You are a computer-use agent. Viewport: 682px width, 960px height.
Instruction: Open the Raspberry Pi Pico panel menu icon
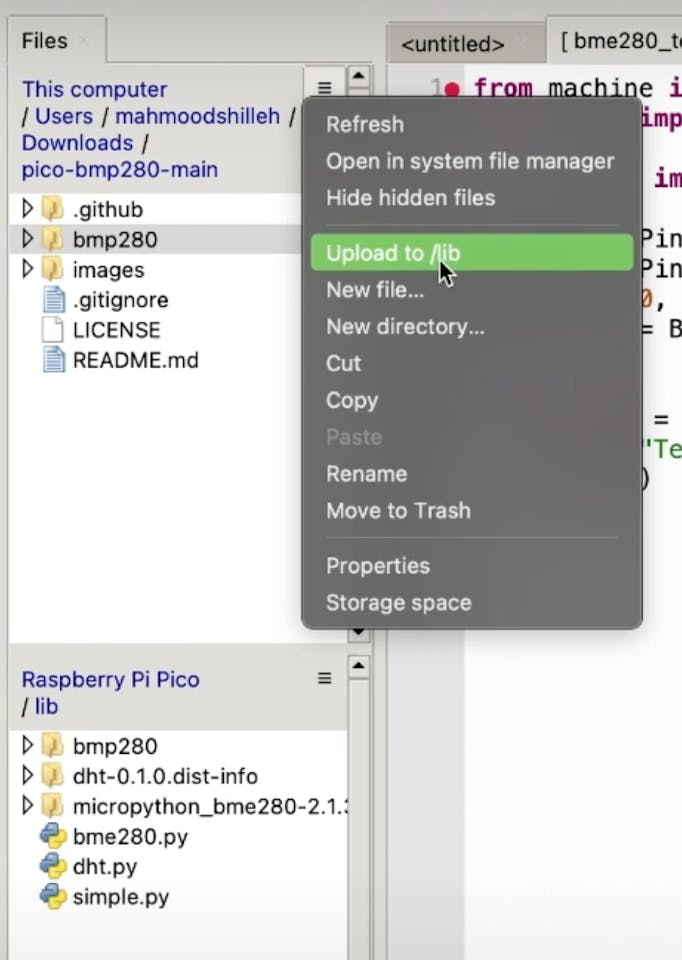pyautogui.click(x=324, y=679)
